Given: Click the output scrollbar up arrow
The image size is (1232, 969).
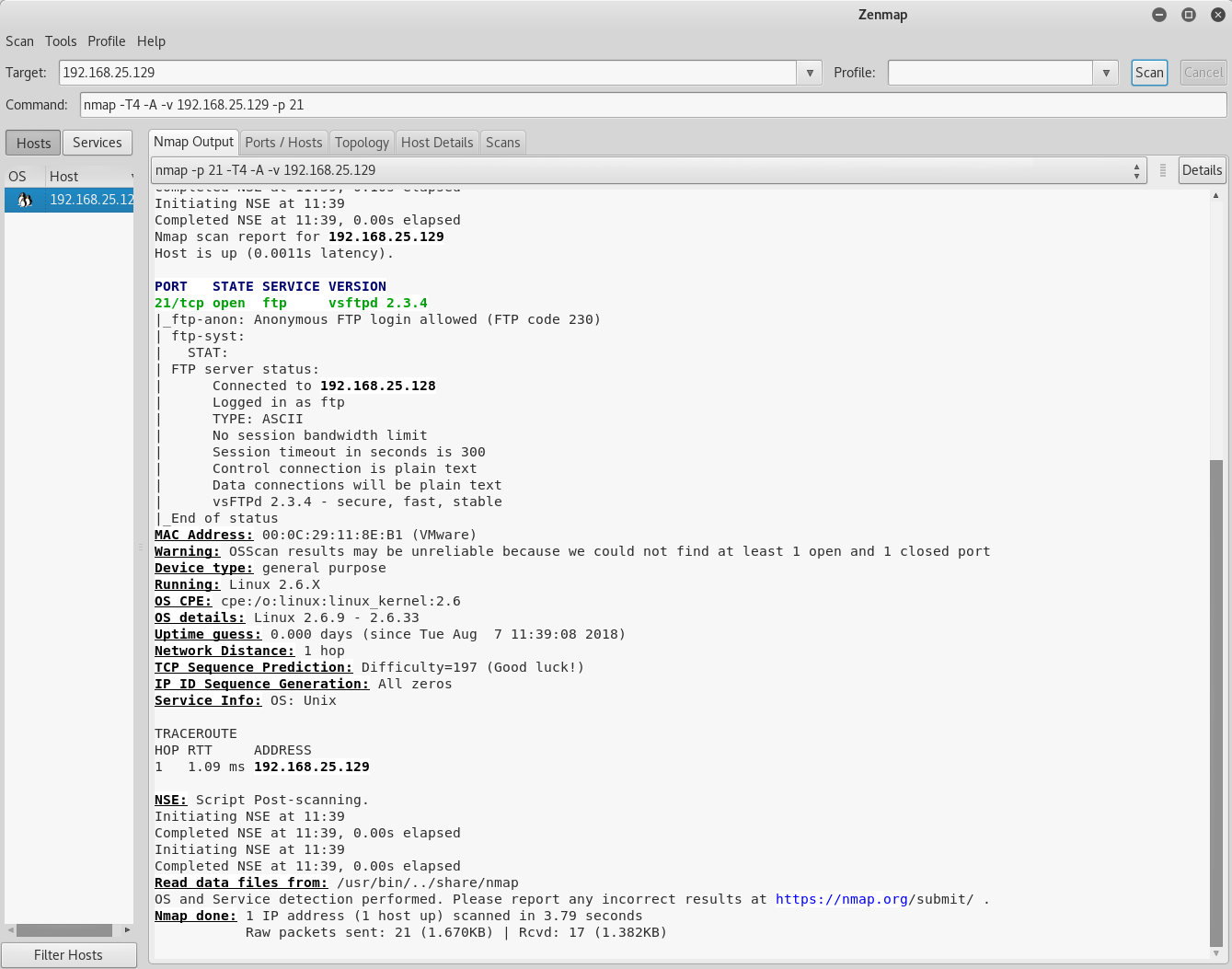Looking at the screenshot, I should tap(1216, 195).
